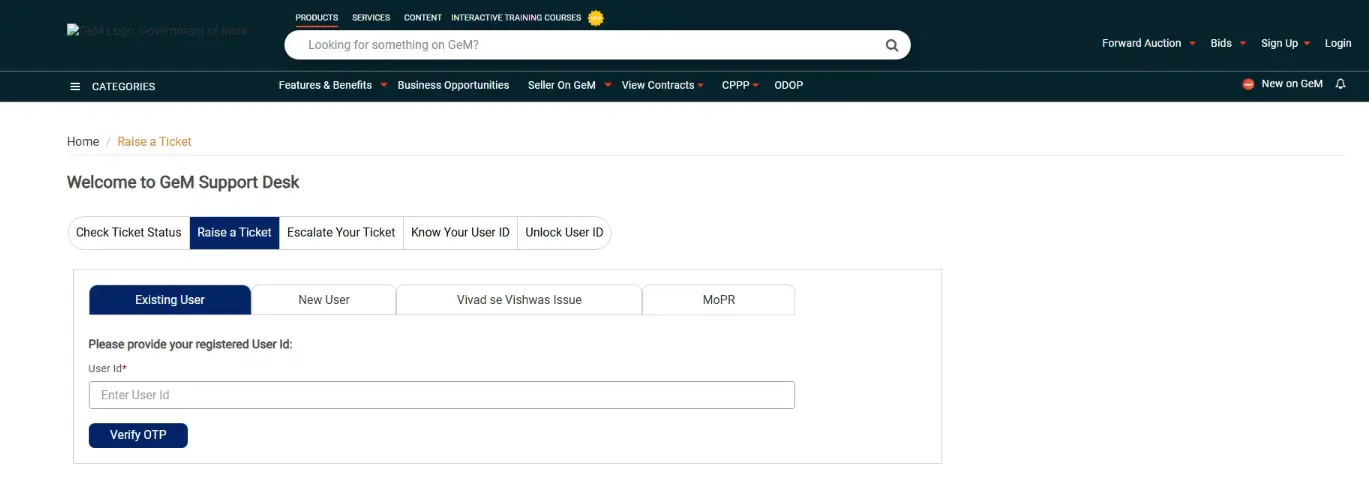
Task: Click the Raise a Ticket breadcrumb
Action: [154, 142]
